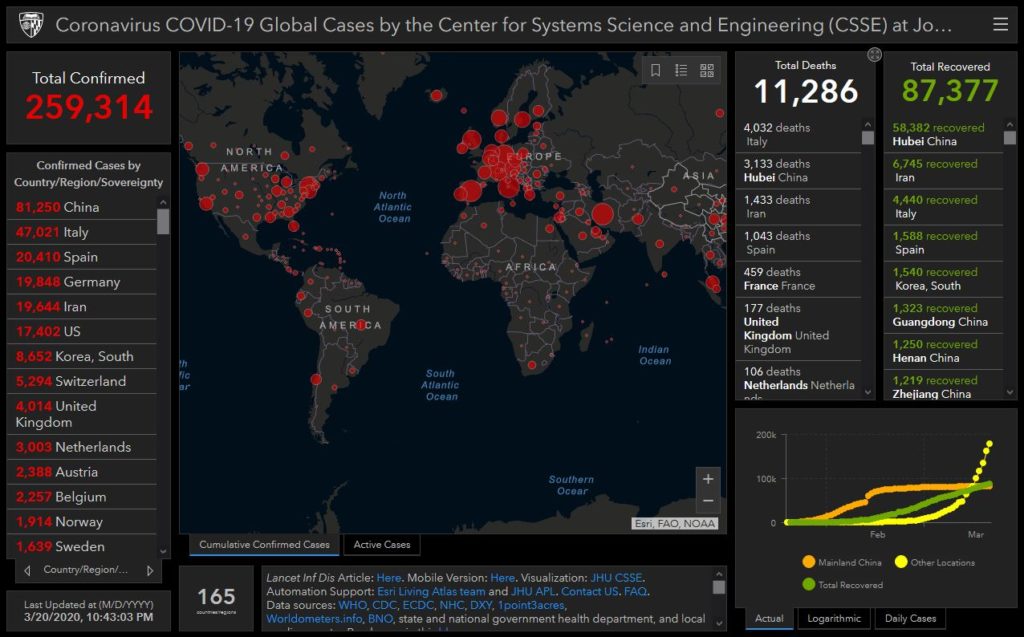Click the Total Recovered list scrollbar thumb

[x=1010, y=138]
